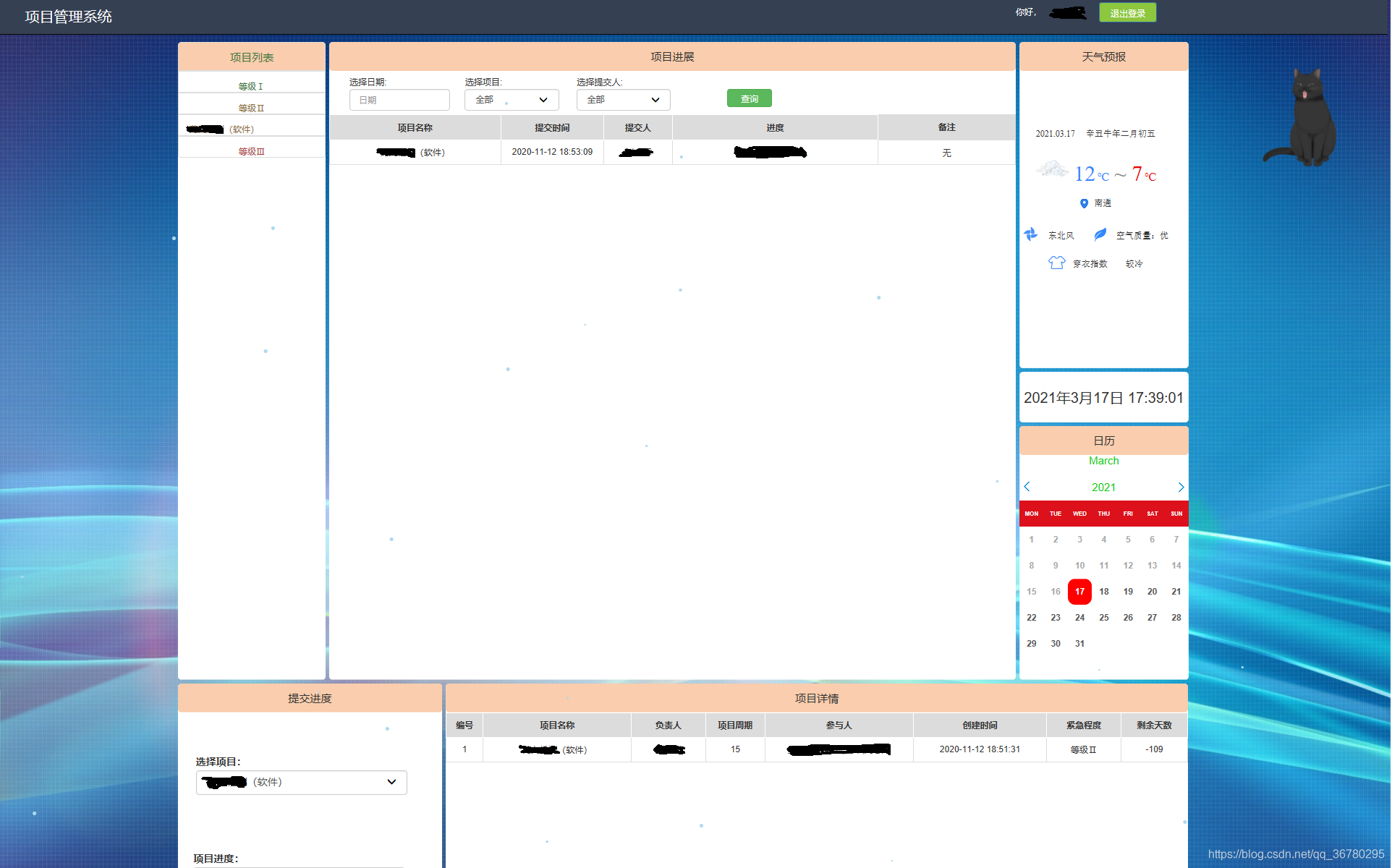Click the 南通 city name
1392x868 pixels.
tap(1103, 203)
